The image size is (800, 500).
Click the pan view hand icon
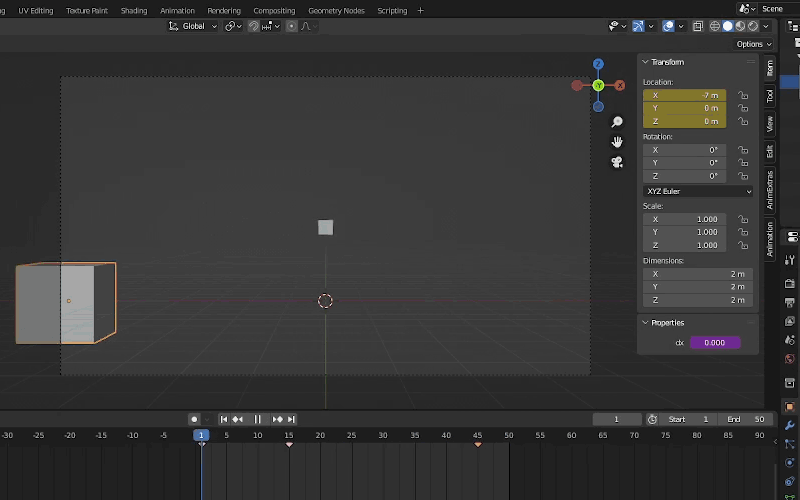[617, 142]
